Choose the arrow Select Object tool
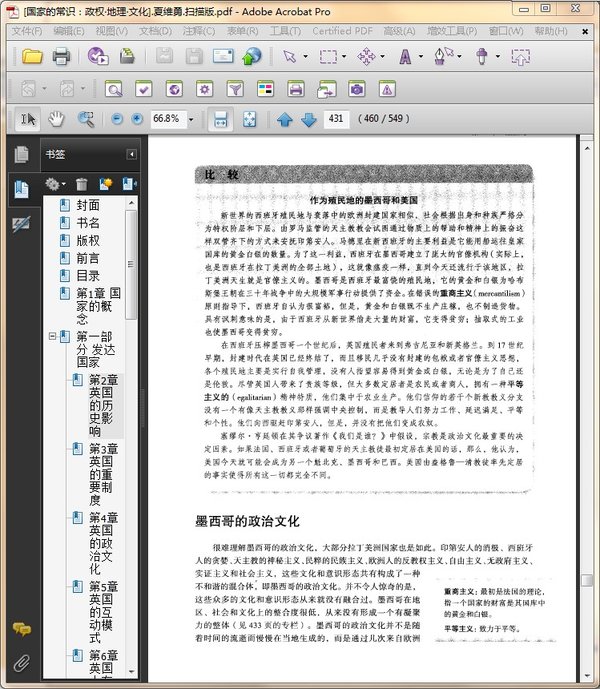Image resolution: width=600 pixels, height=689 pixels. click(x=290, y=56)
